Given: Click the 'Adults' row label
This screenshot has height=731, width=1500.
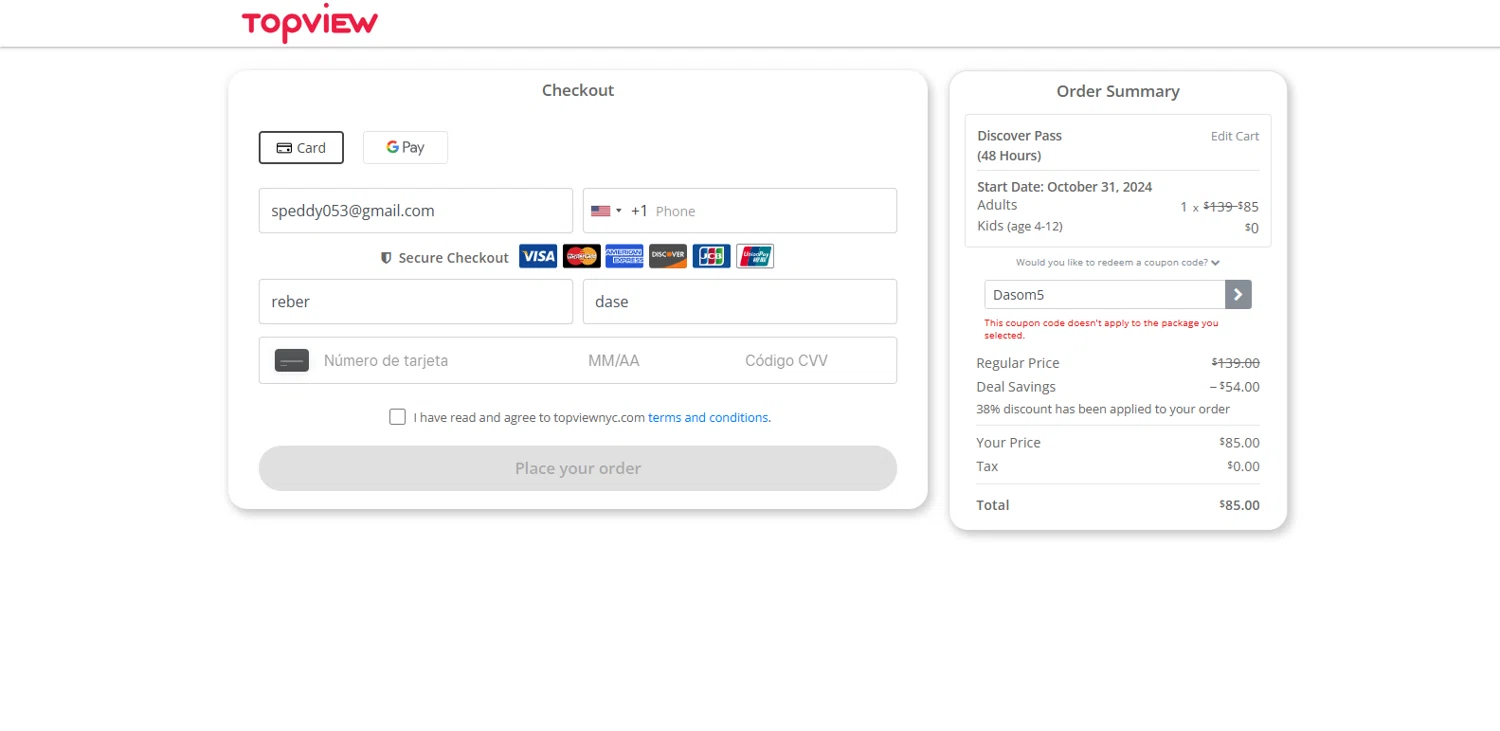Looking at the screenshot, I should pos(997,205).
